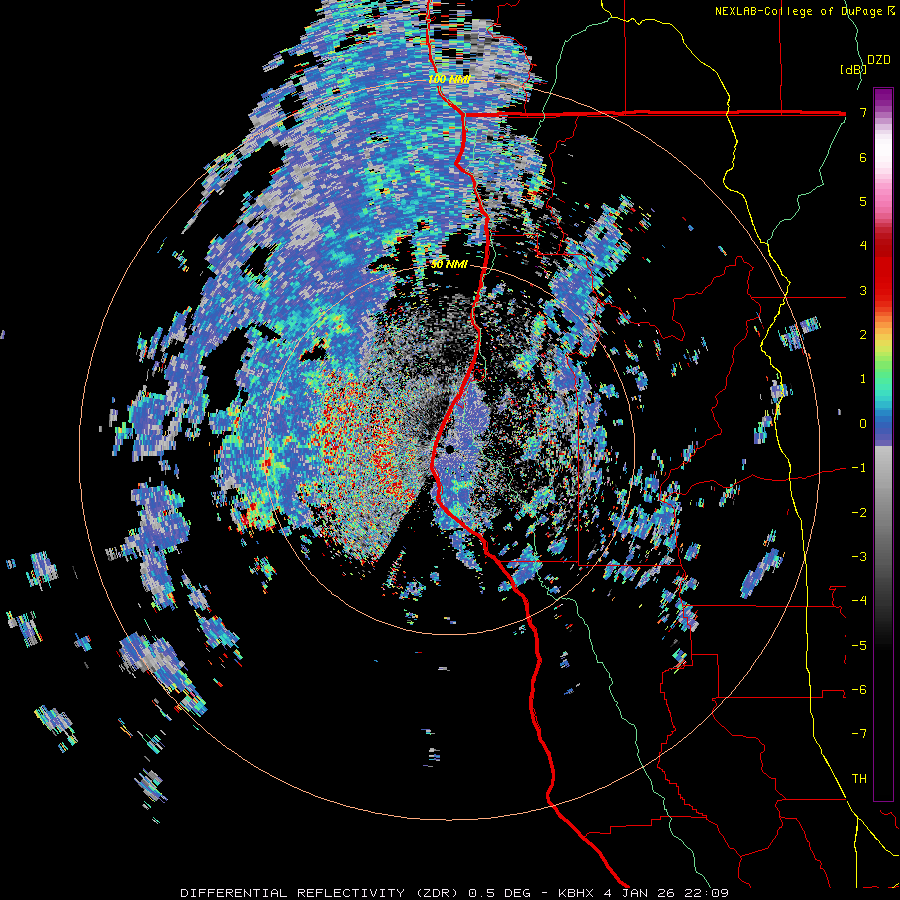The height and width of the screenshot is (900, 900).
Task: Click the 100 NMI range ring label
Action: coord(449,79)
